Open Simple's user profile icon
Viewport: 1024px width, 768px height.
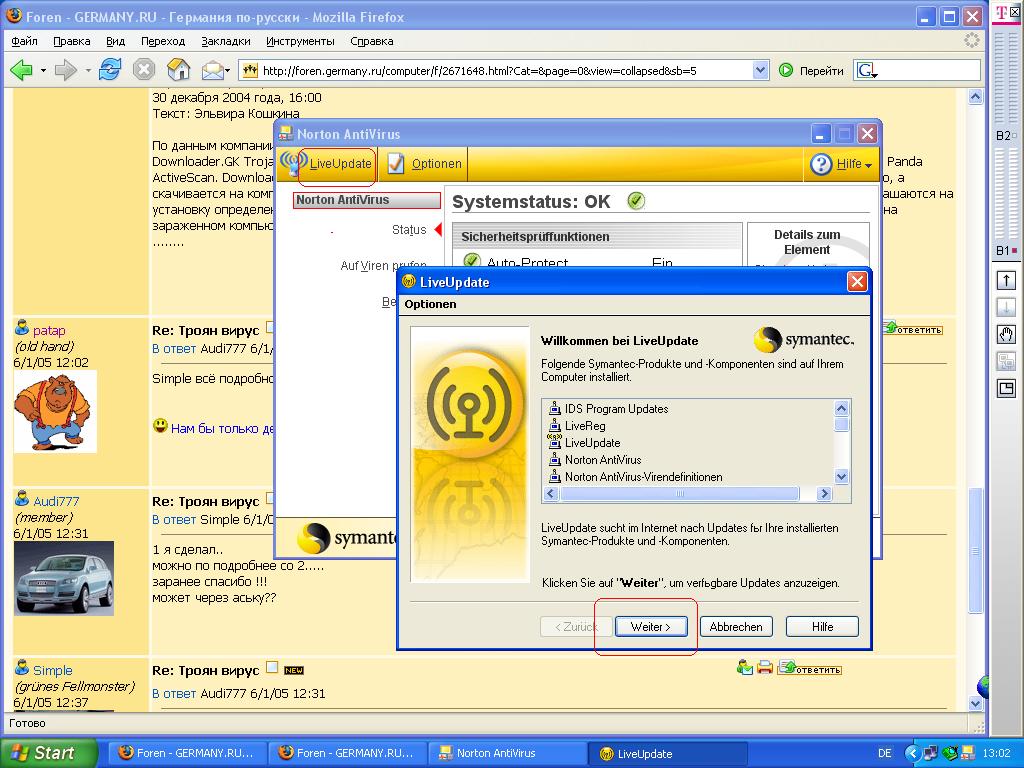(x=22, y=667)
